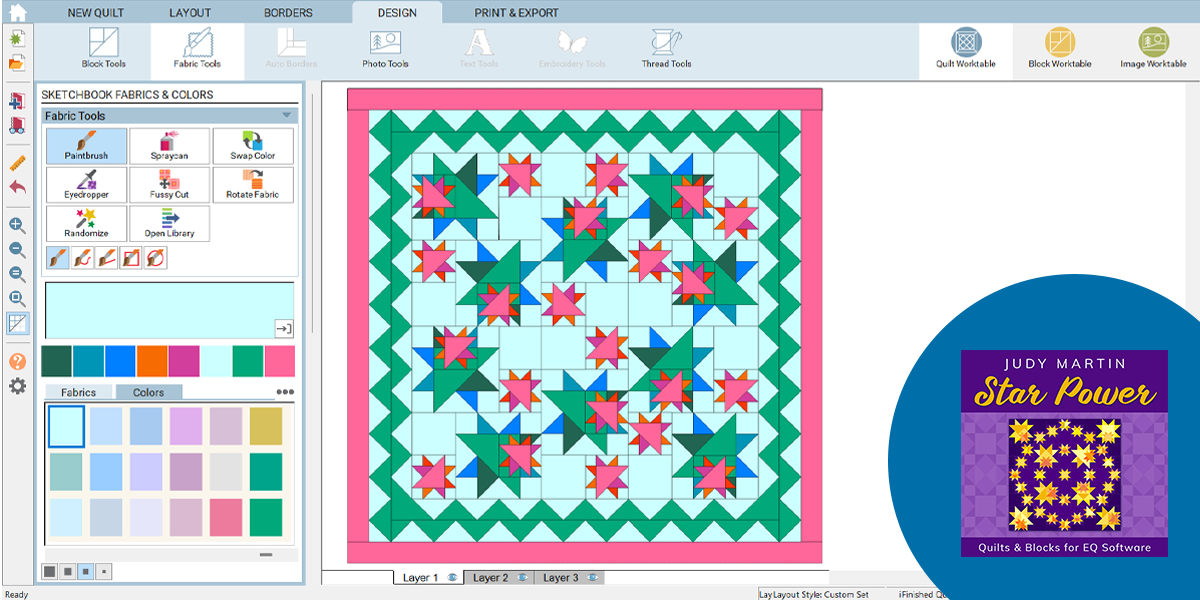Pick the orange recently used swatch
Screen dimensions: 1200x600
(x=152, y=361)
